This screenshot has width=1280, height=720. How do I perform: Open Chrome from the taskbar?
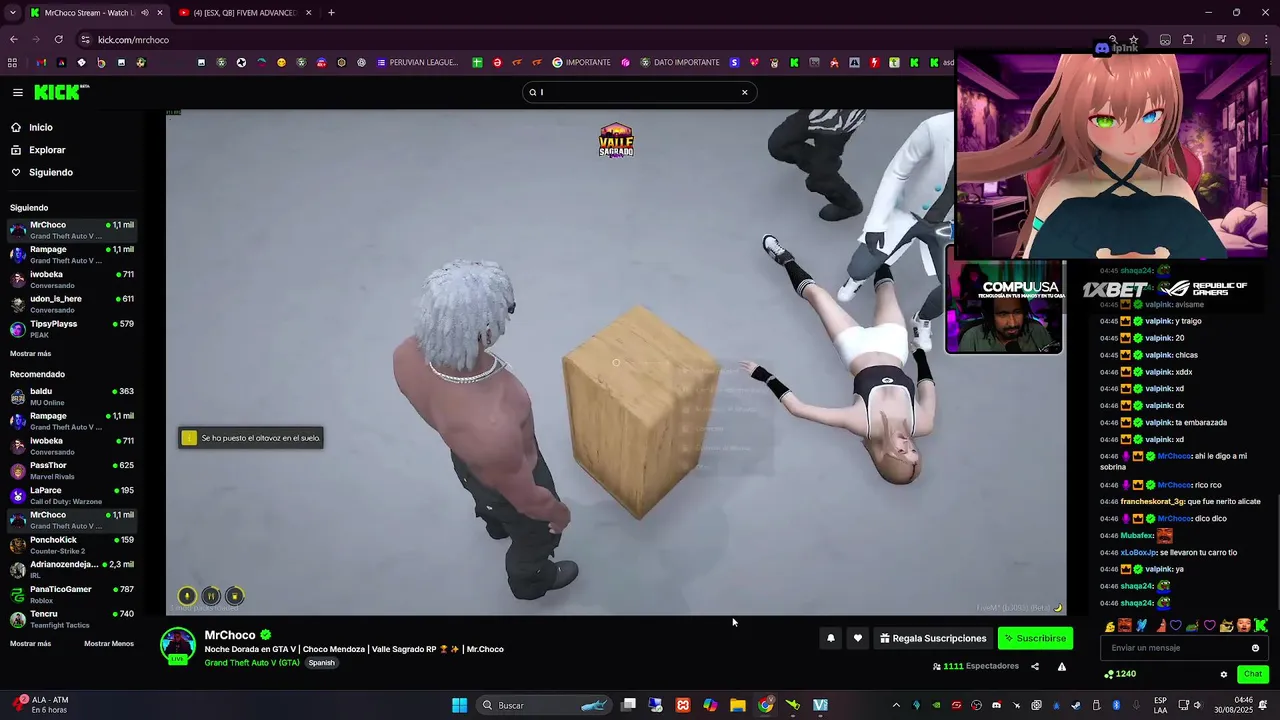(x=765, y=705)
